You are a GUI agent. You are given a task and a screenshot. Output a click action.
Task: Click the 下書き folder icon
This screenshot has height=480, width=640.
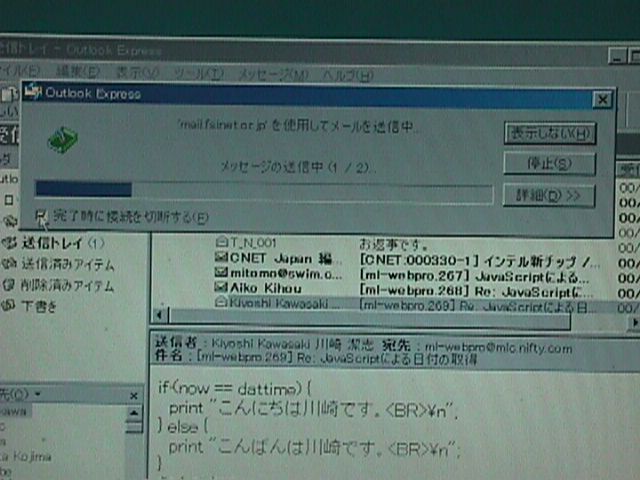pyautogui.click(x=9, y=305)
